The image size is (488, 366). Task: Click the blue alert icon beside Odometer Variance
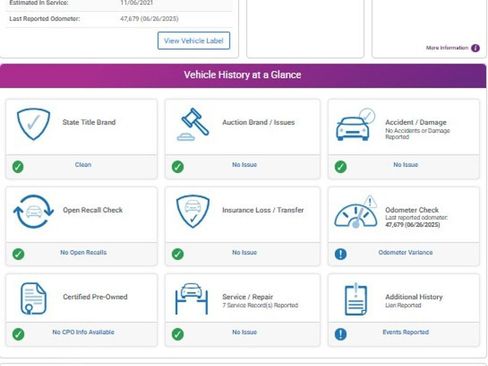point(340,254)
